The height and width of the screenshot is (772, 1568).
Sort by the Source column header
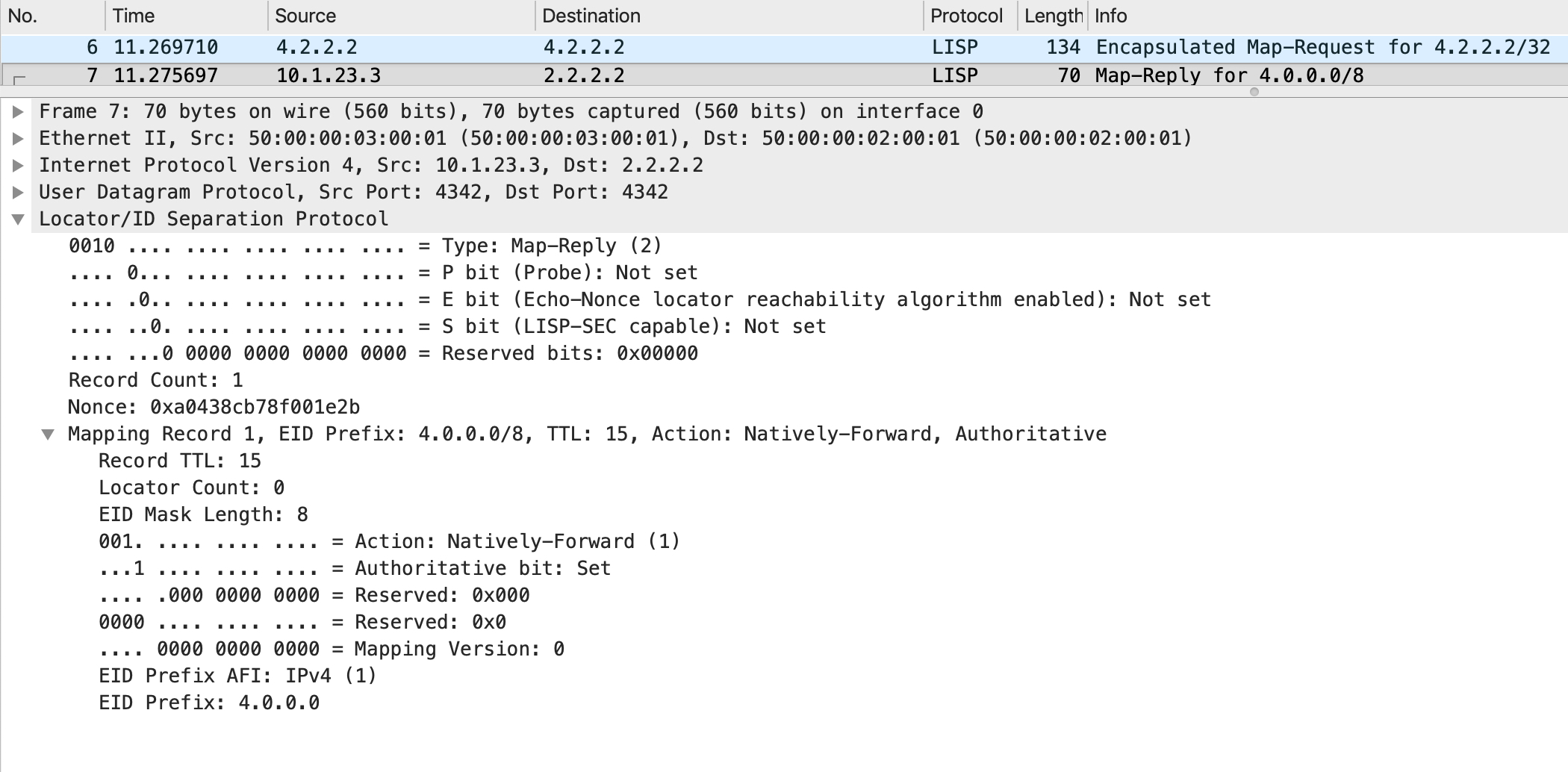pos(402,16)
